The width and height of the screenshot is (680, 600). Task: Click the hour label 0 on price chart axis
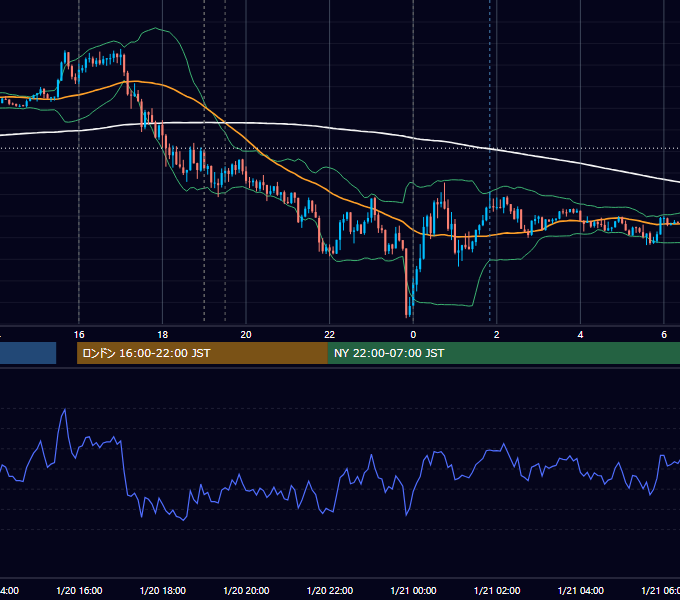[413, 335]
